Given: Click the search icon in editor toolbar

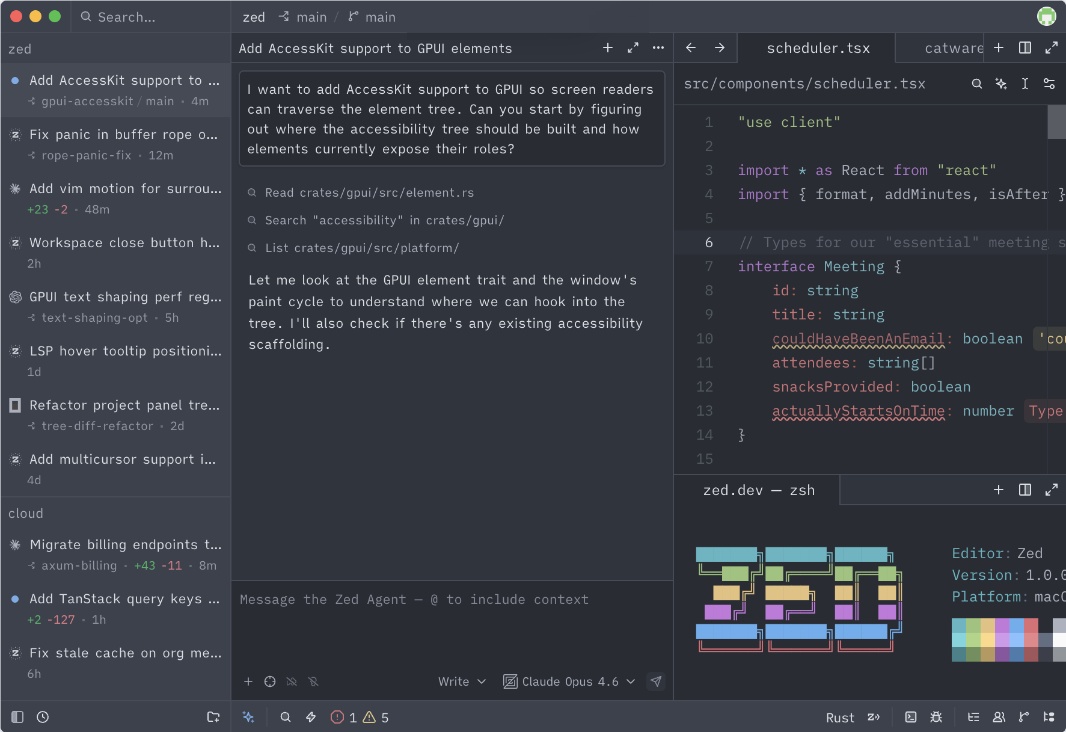Looking at the screenshot, I should (977, 84).
